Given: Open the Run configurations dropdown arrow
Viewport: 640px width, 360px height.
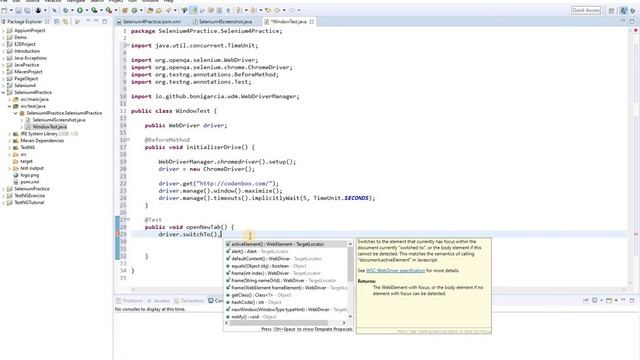Looking at the screenshot, I should pyautogui.click(x=87, y=10).
